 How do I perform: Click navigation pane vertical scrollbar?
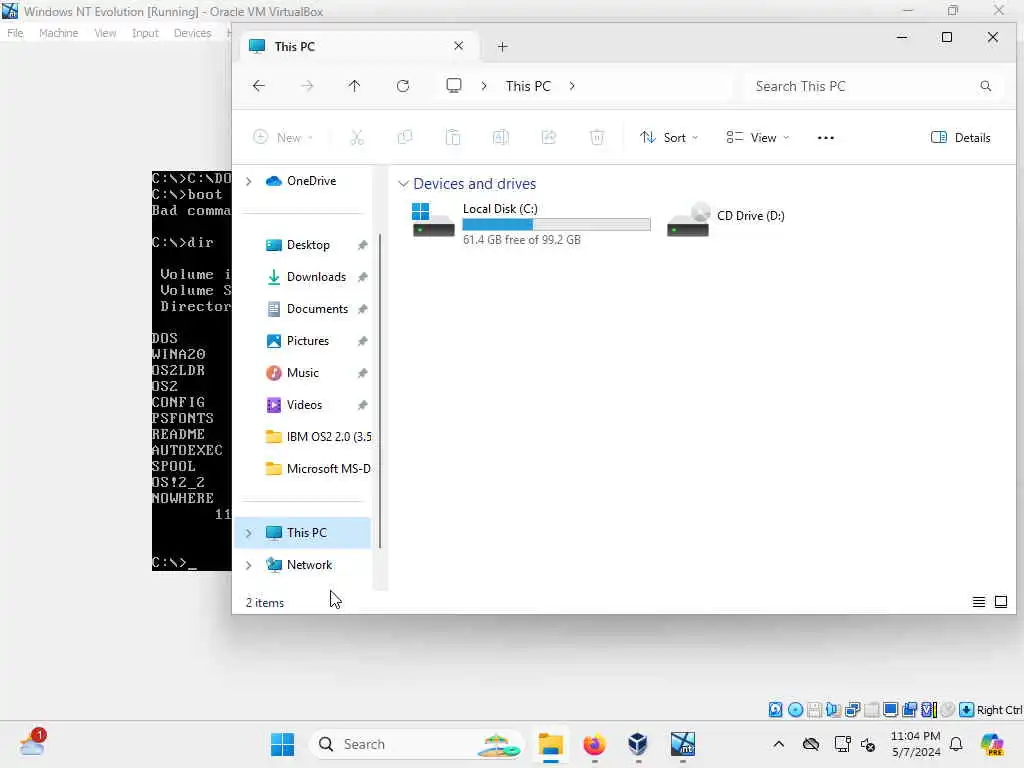380,392
